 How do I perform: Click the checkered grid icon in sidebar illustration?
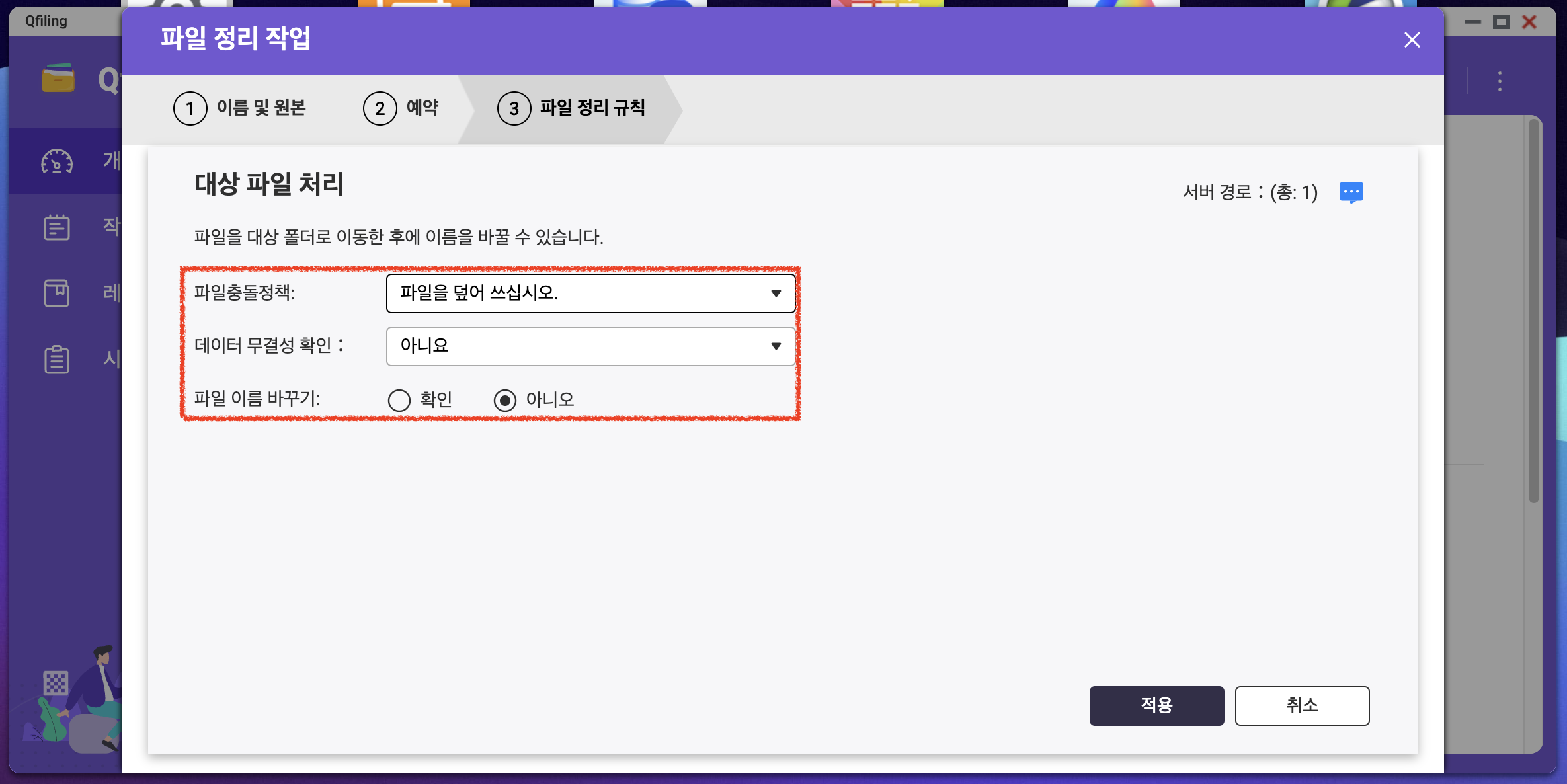(x=56, y=683)
